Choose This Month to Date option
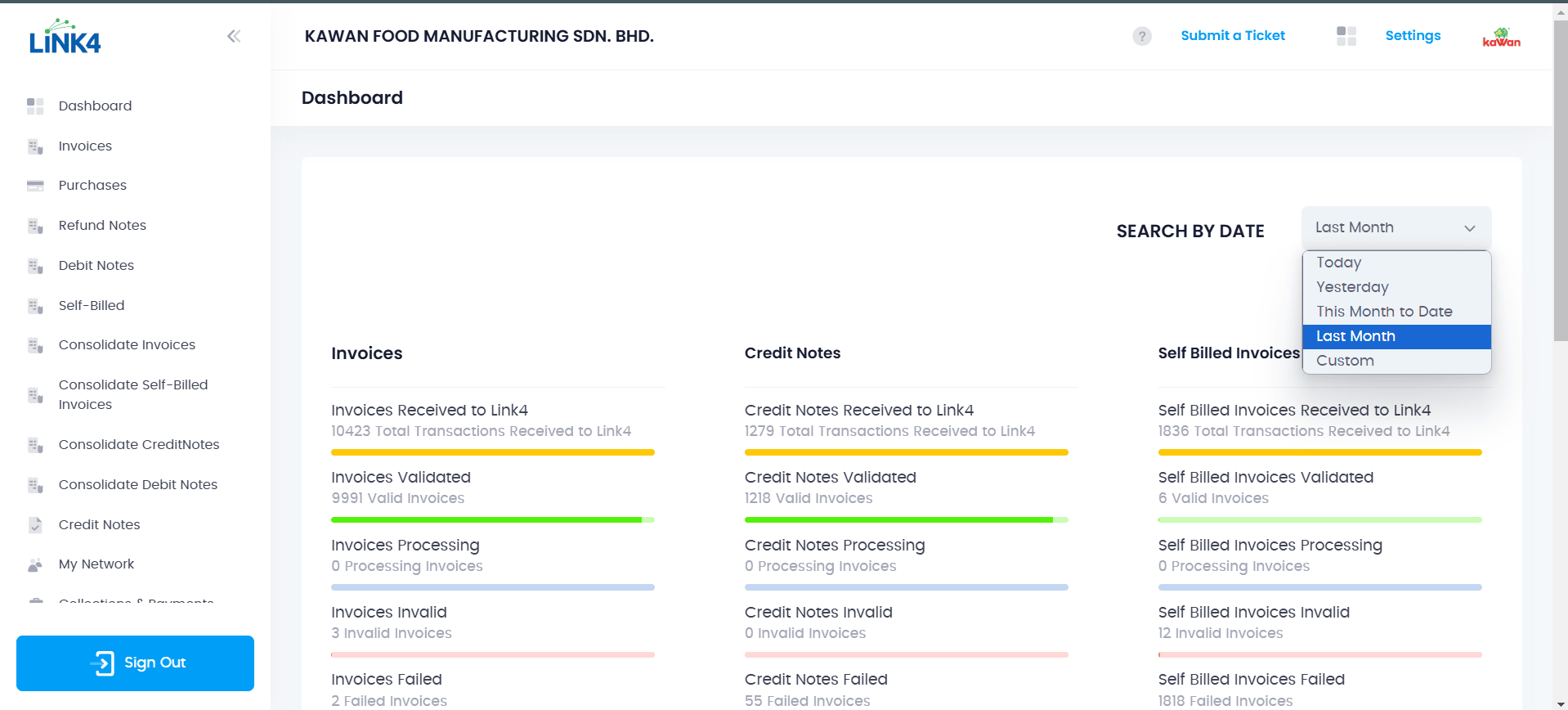Viewport: 1568px width, 710px height. tap(1383, 312)
